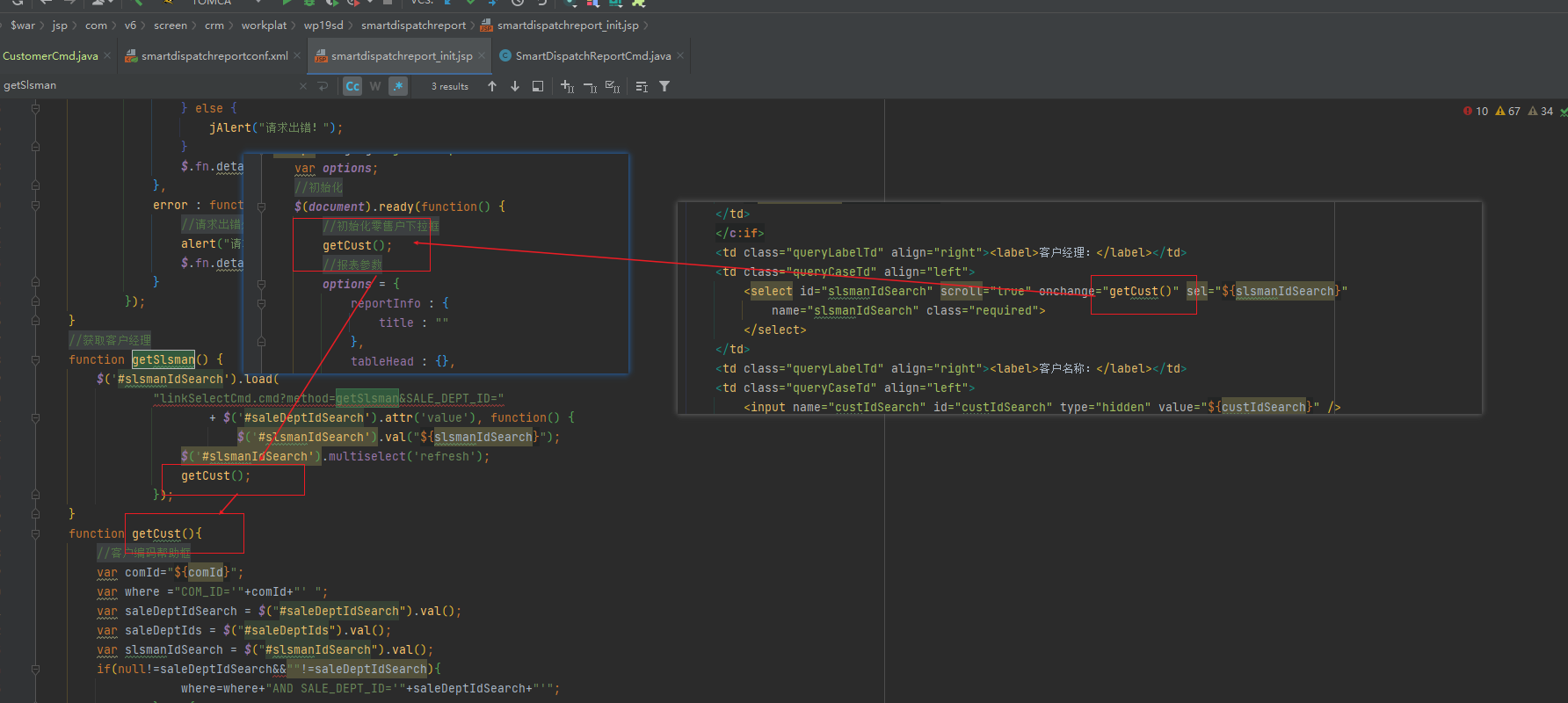Screen dimensions: 1568x703
Task: Click Select All Occurrences icon
Action: (613, 86)
